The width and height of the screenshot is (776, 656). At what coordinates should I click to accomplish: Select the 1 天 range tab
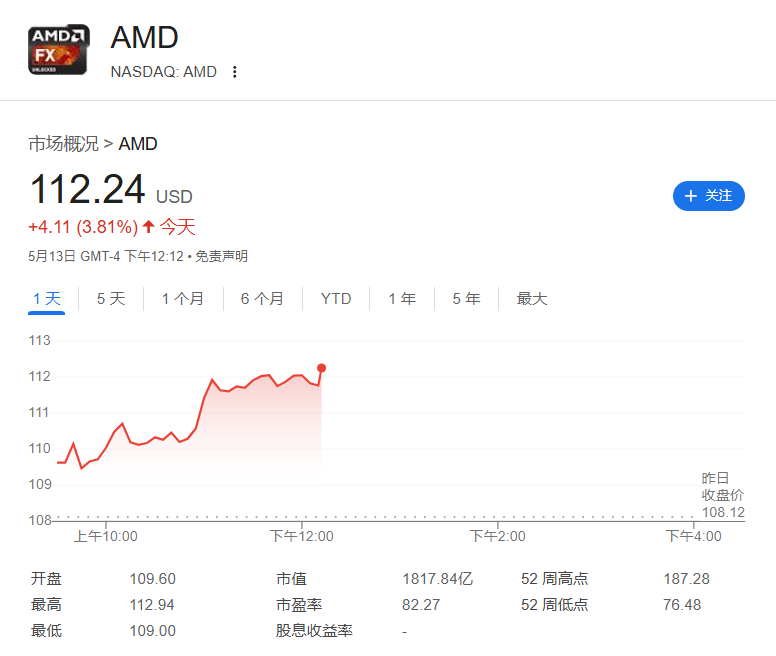click(47, 299)
